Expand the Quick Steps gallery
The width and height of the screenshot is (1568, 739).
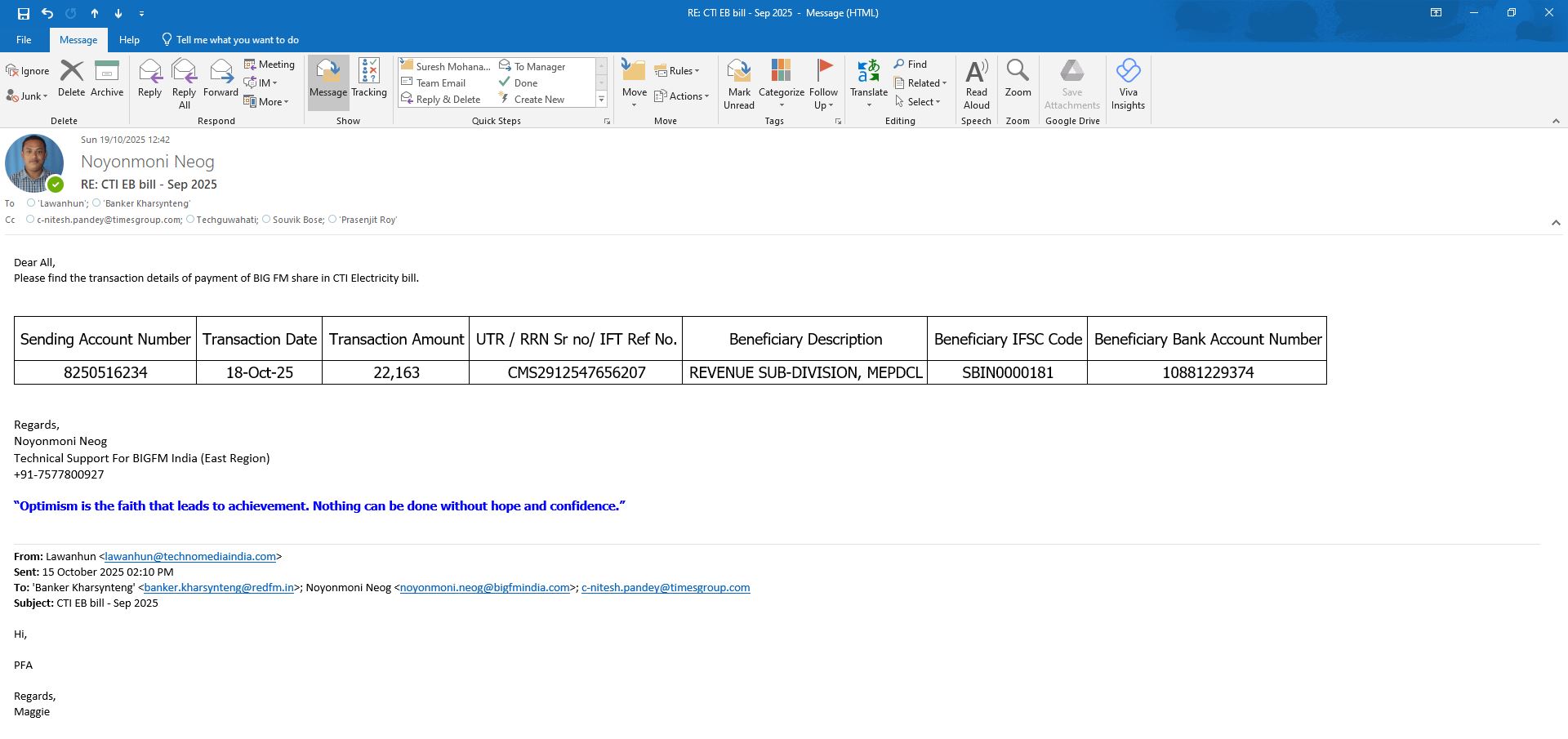tap(602, 100)
